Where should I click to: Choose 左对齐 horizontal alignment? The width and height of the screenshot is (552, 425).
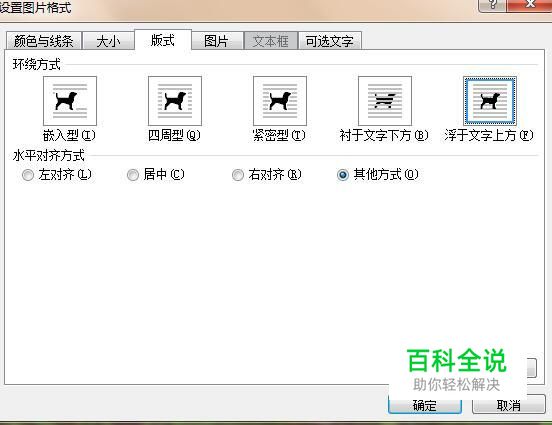pos(56,175)
